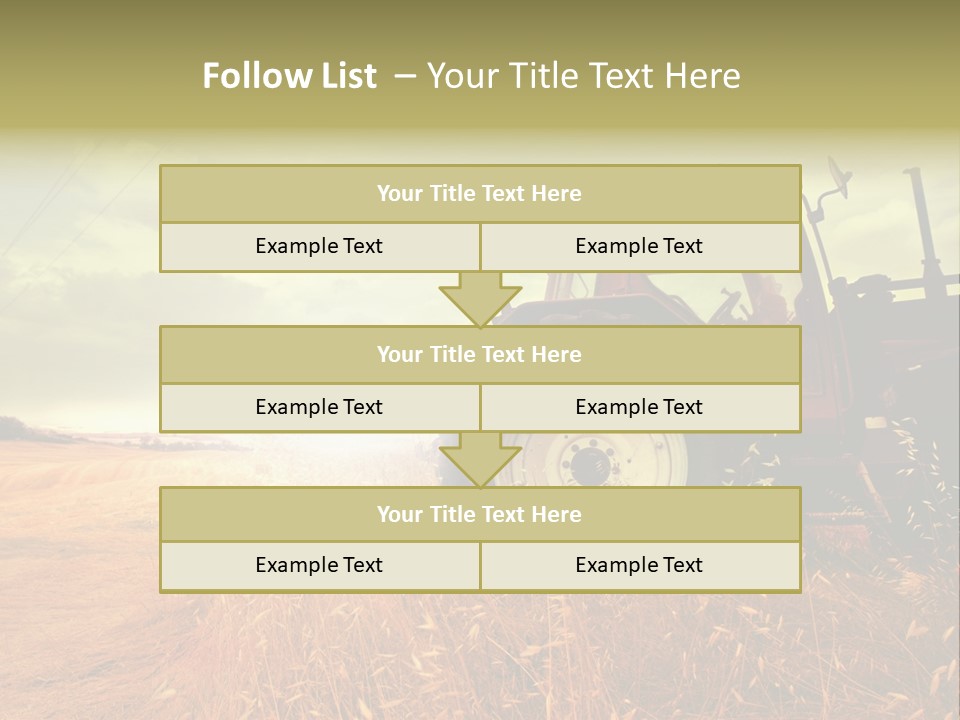This screenshot has height=720, width=960.
Task: Select the bold 'Follow List' heading text
Action: [289, 76]
